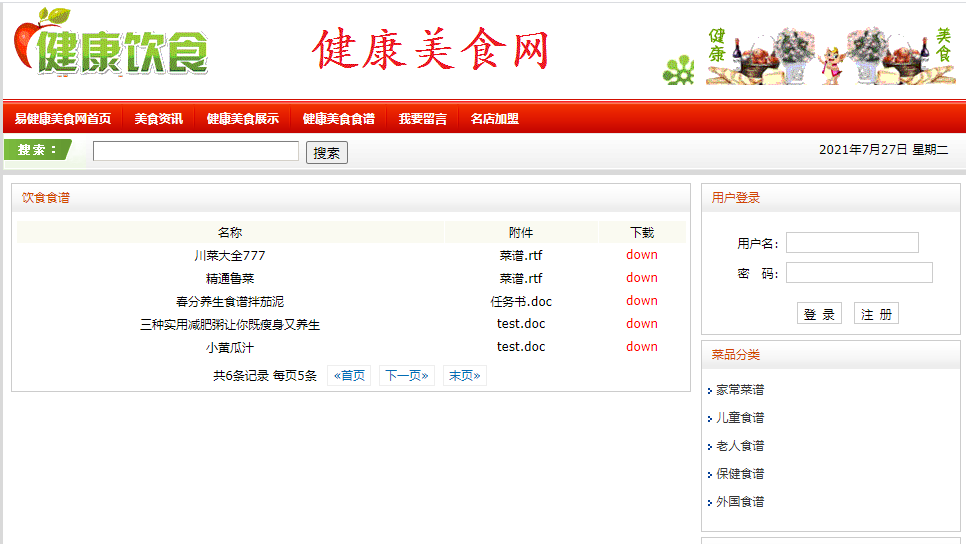Click the 搜索 button
This screenshot has width=966, height=544.
point(327,153)
